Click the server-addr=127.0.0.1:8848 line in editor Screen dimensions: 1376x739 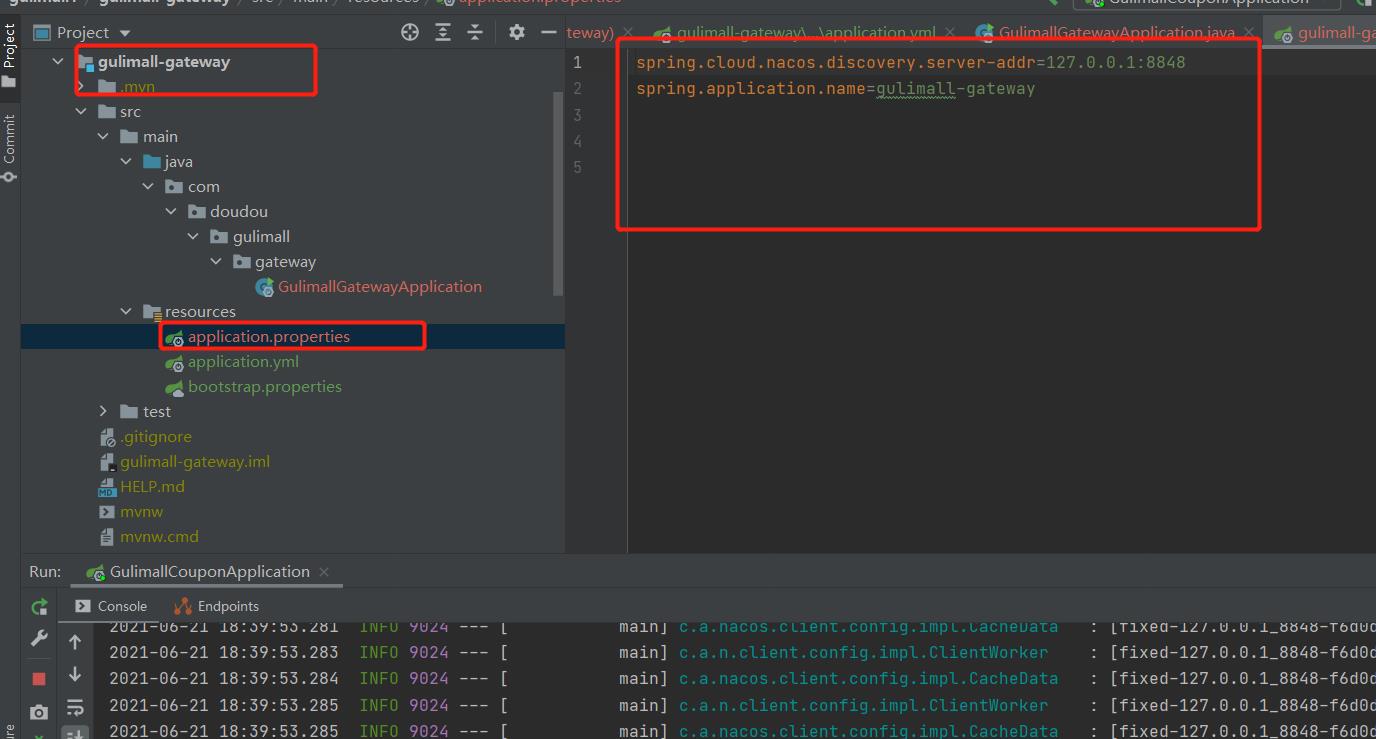click(910, 63)
